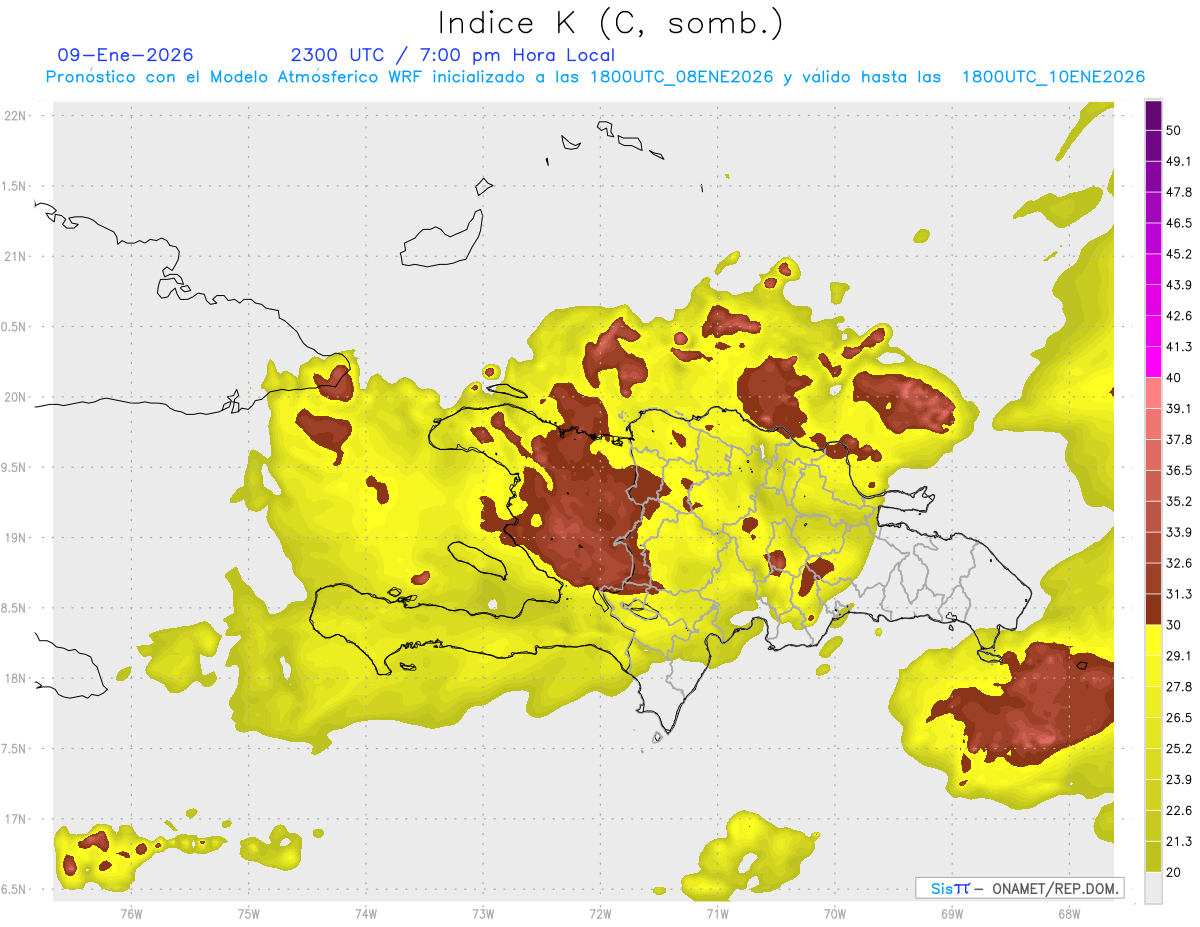
Task: Click the '26.5' colorbar value
Action: [x=1179, y=718]
